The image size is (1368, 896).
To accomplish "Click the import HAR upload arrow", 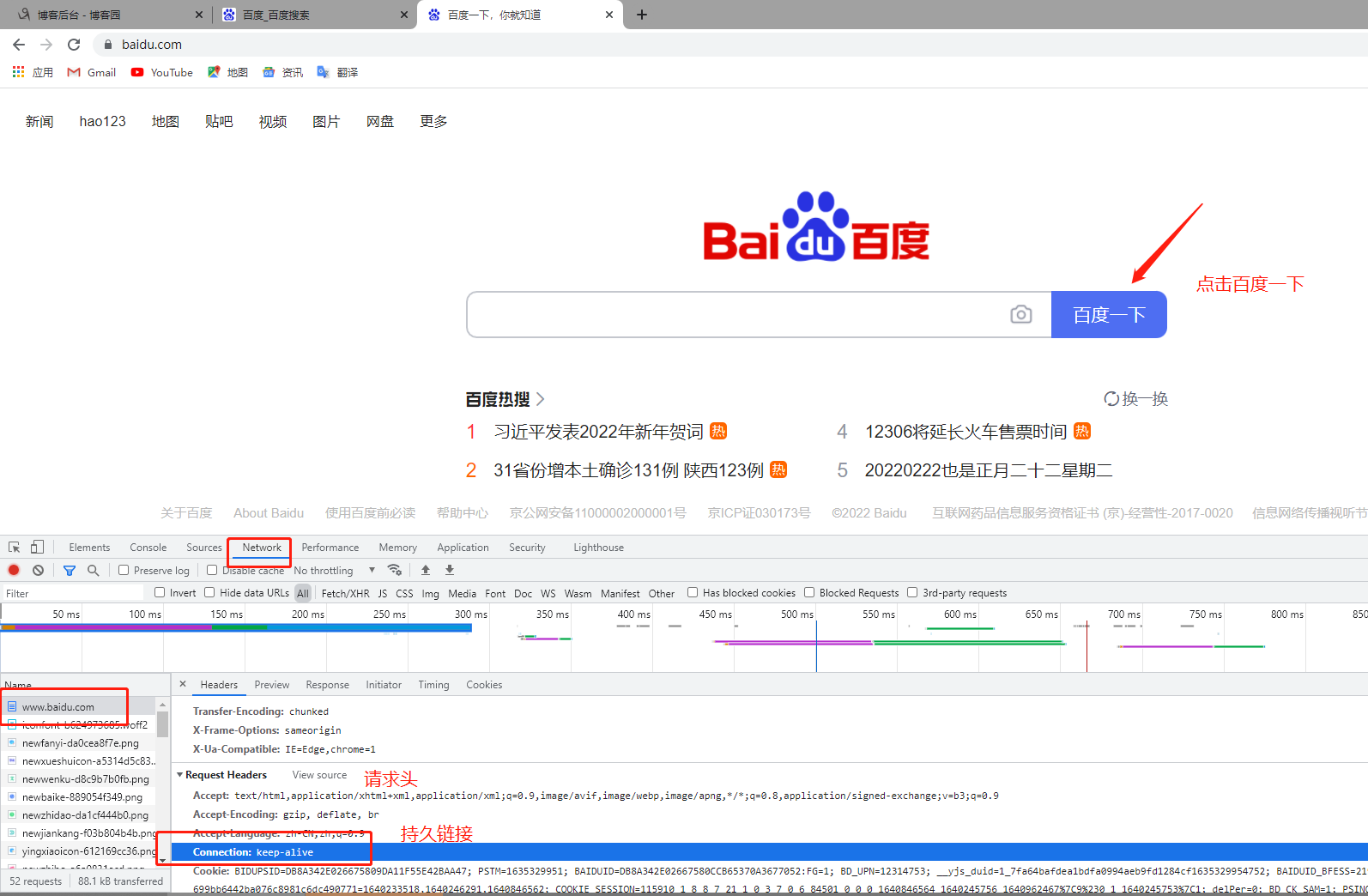I will click(426, 570).
